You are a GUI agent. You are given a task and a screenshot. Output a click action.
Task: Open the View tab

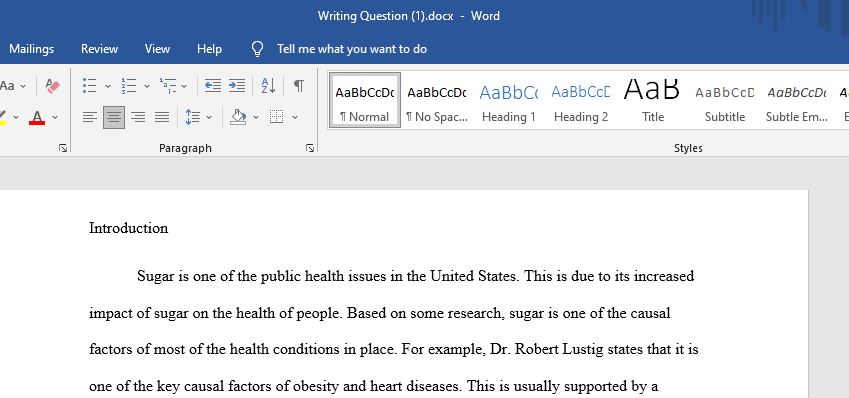pos(157,49)
